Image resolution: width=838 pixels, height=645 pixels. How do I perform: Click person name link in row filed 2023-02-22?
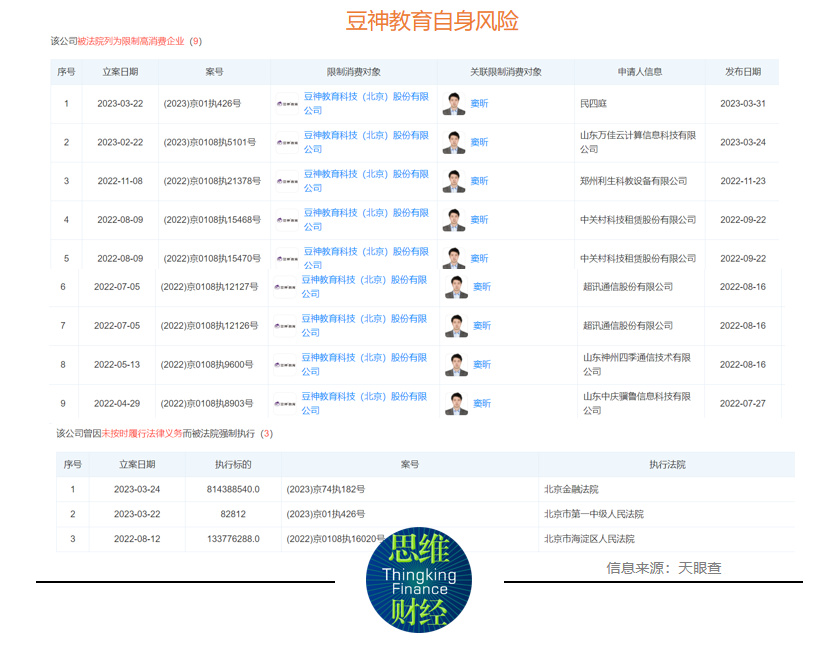(x=479, y=142)
